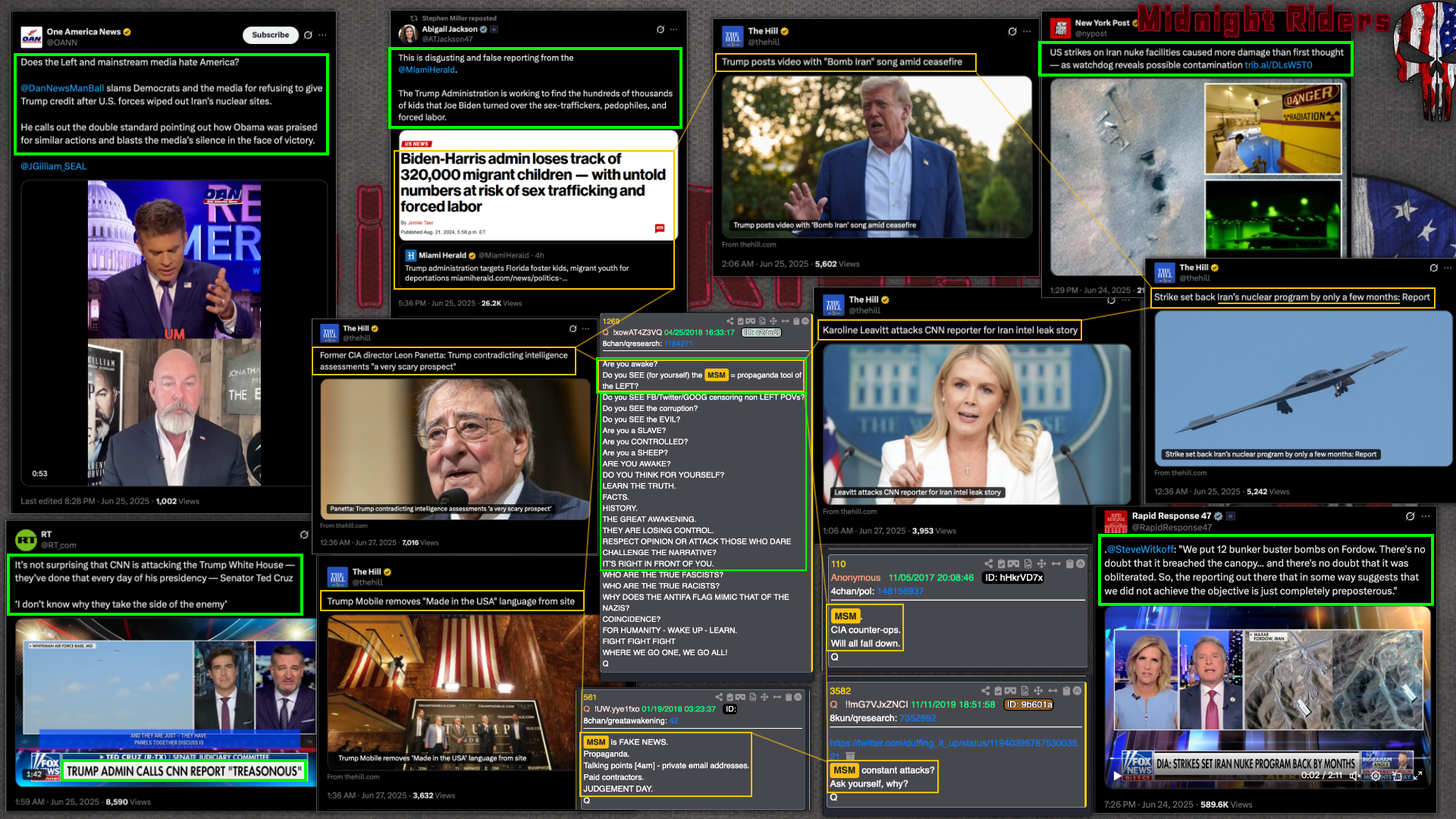Image resolution: width=1456 pixels, height=819 pixels.
Task: Click binoculars icon on Q post 1269
Action: (751, 322)
